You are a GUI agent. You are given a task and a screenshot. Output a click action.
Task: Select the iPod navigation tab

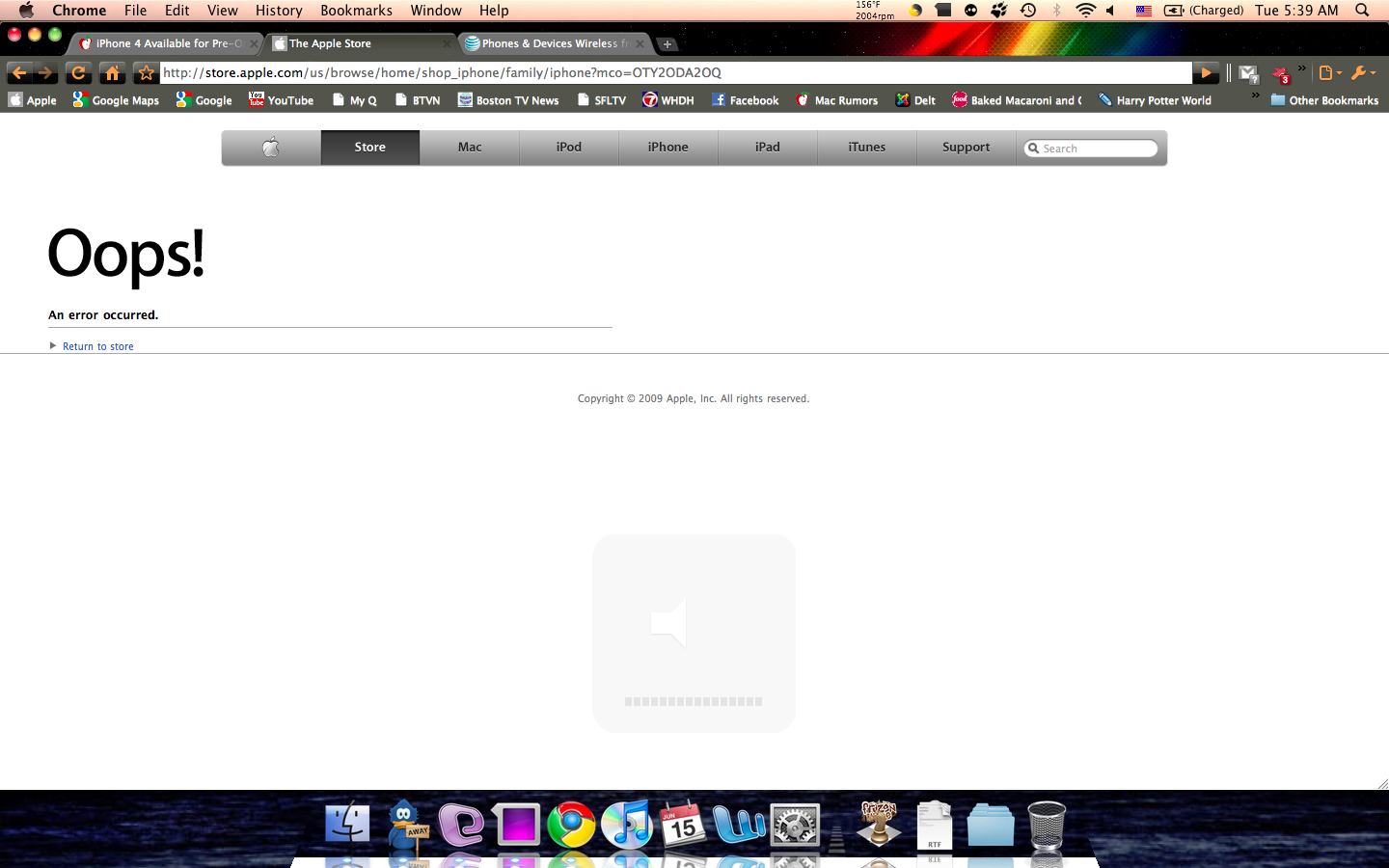(569, 148)
